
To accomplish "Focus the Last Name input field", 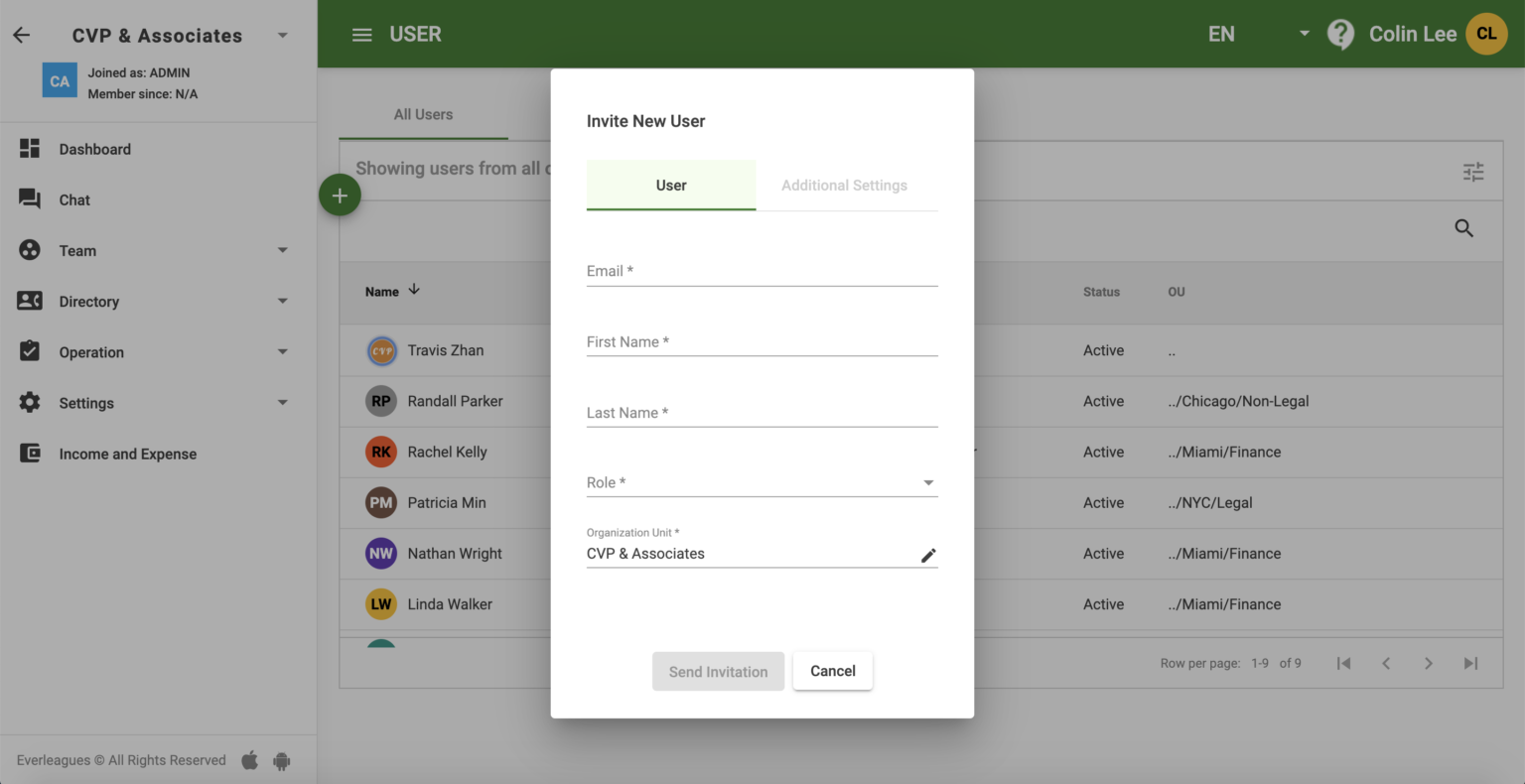I will coord(762,413).
